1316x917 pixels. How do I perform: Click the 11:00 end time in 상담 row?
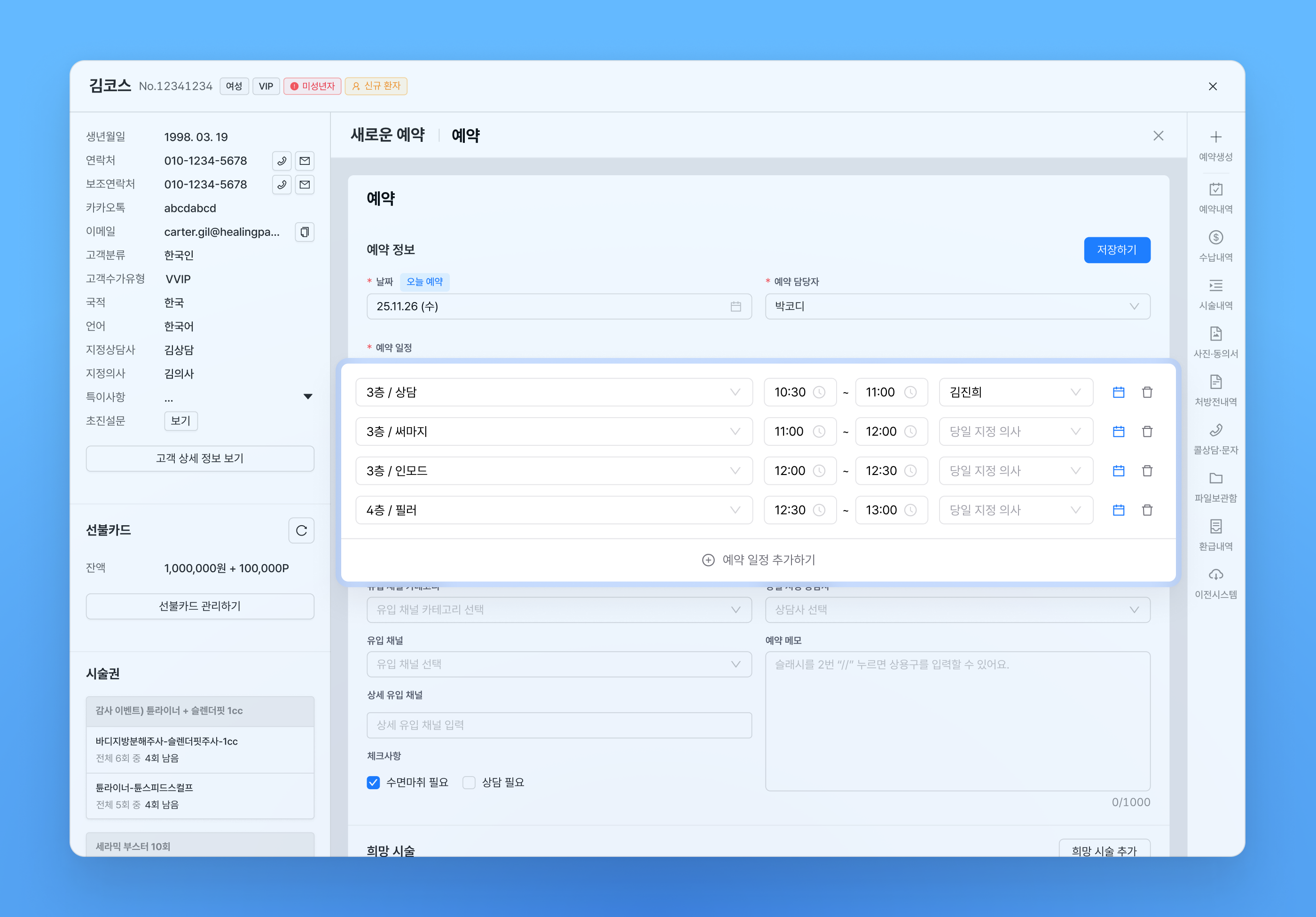pos(891,392)
